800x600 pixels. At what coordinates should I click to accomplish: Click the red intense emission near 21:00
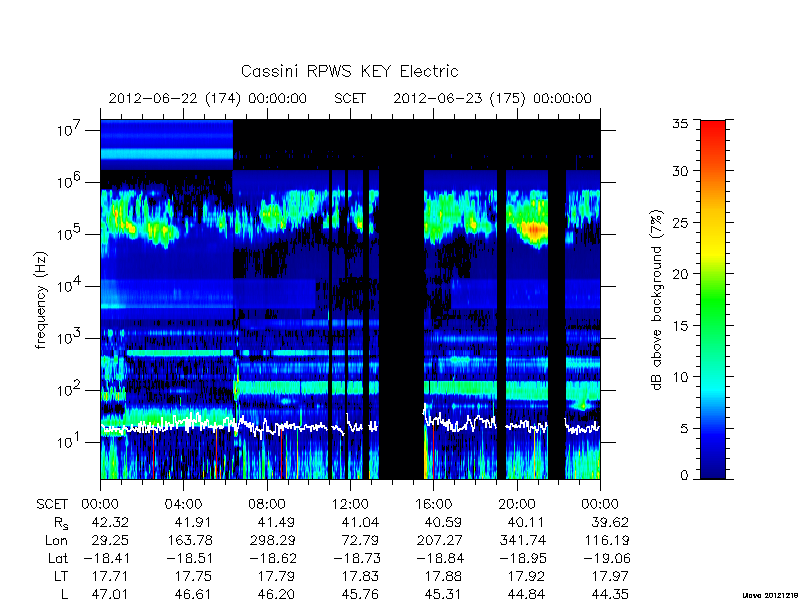click(x=535, y=230)
